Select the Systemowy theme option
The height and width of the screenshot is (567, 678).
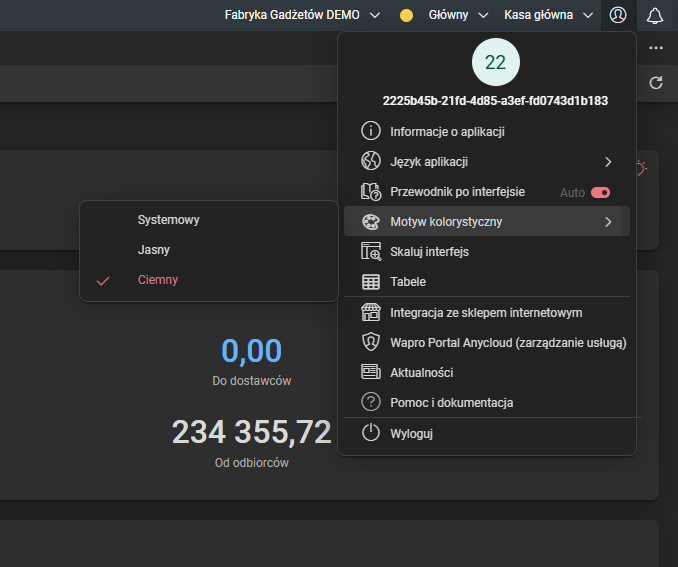(x=169, y=219)
